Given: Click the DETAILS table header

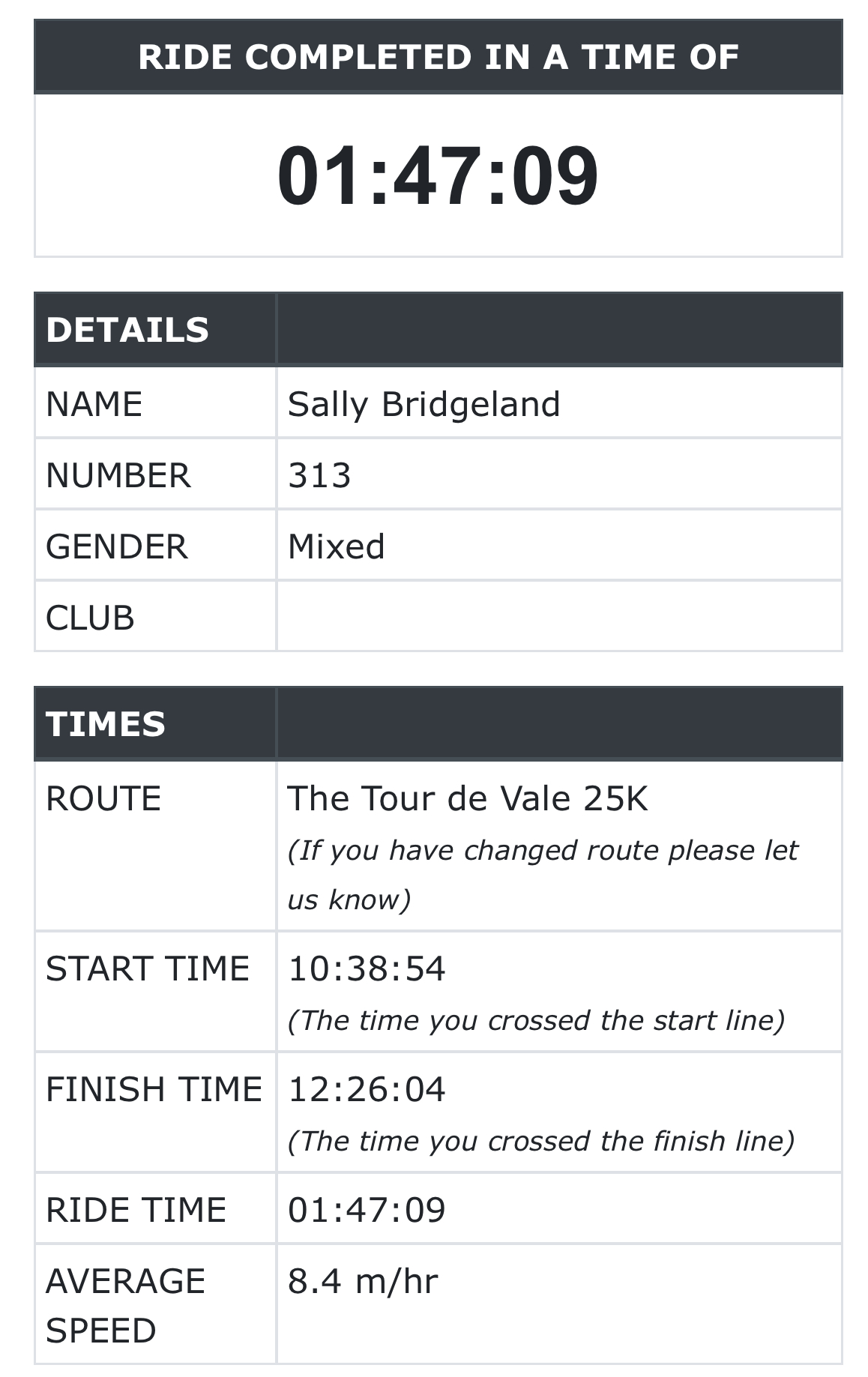Looking at the screenshot, I should [127, 330].
